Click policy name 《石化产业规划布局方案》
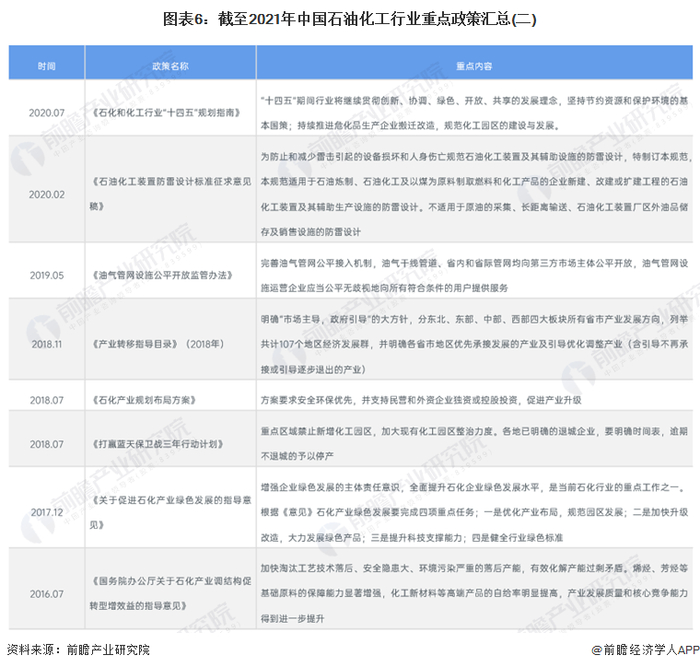 pyautogui.click(x=143, y=400)
